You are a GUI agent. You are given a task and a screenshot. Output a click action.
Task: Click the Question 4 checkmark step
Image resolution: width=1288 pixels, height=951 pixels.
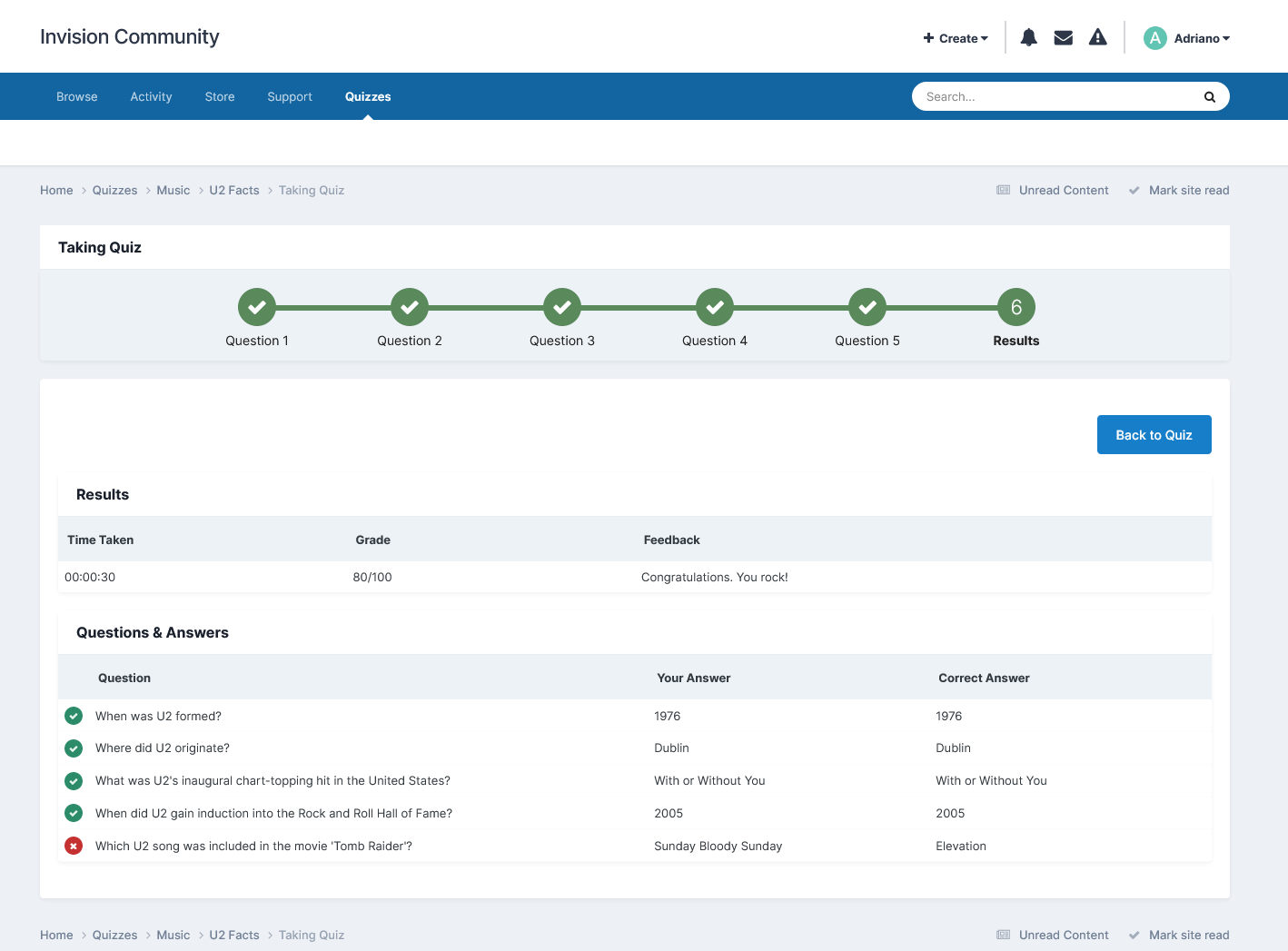coord(715,307)
